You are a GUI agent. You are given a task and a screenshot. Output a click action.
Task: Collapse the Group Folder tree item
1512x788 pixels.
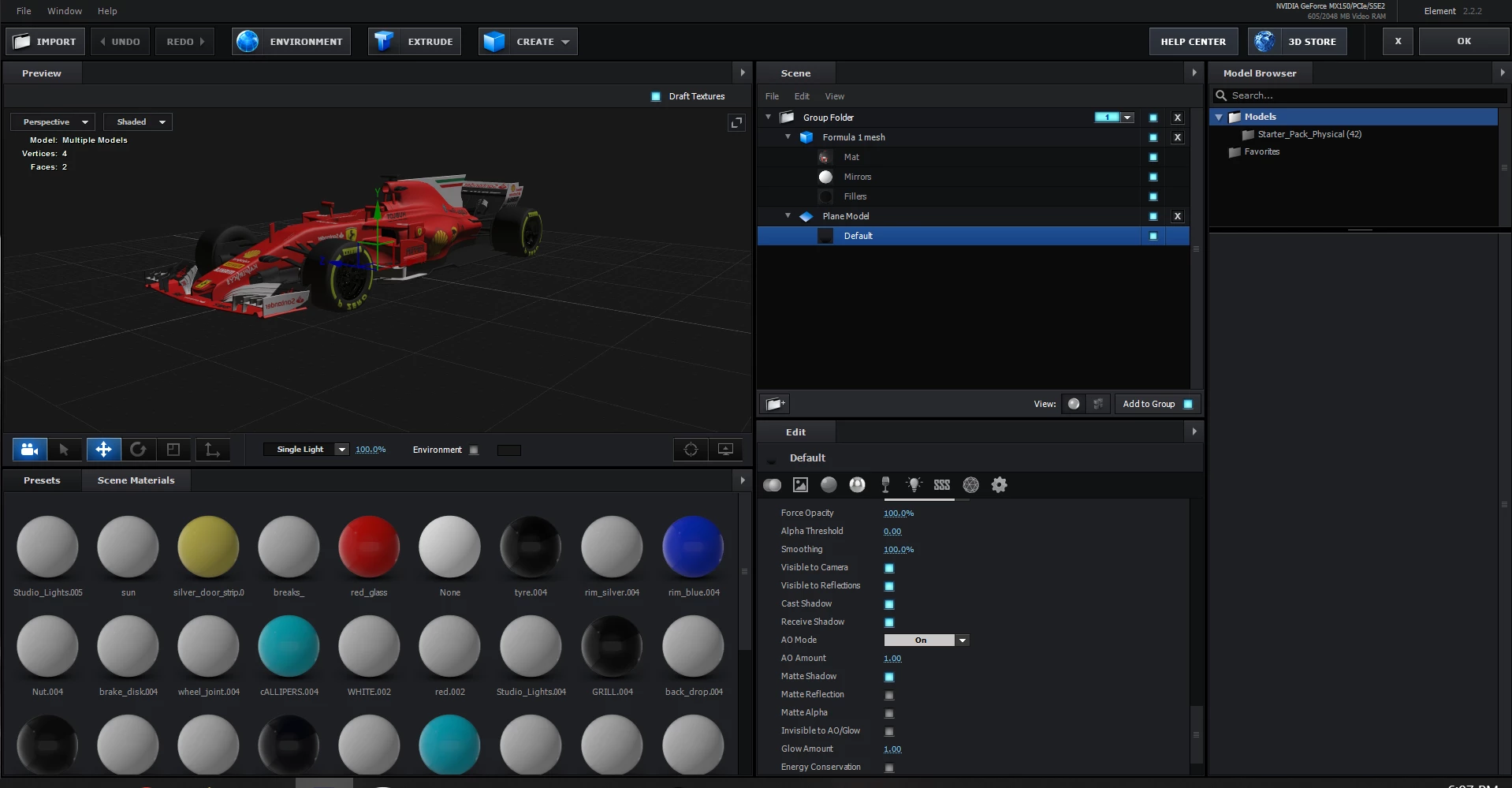click(769, 117)
